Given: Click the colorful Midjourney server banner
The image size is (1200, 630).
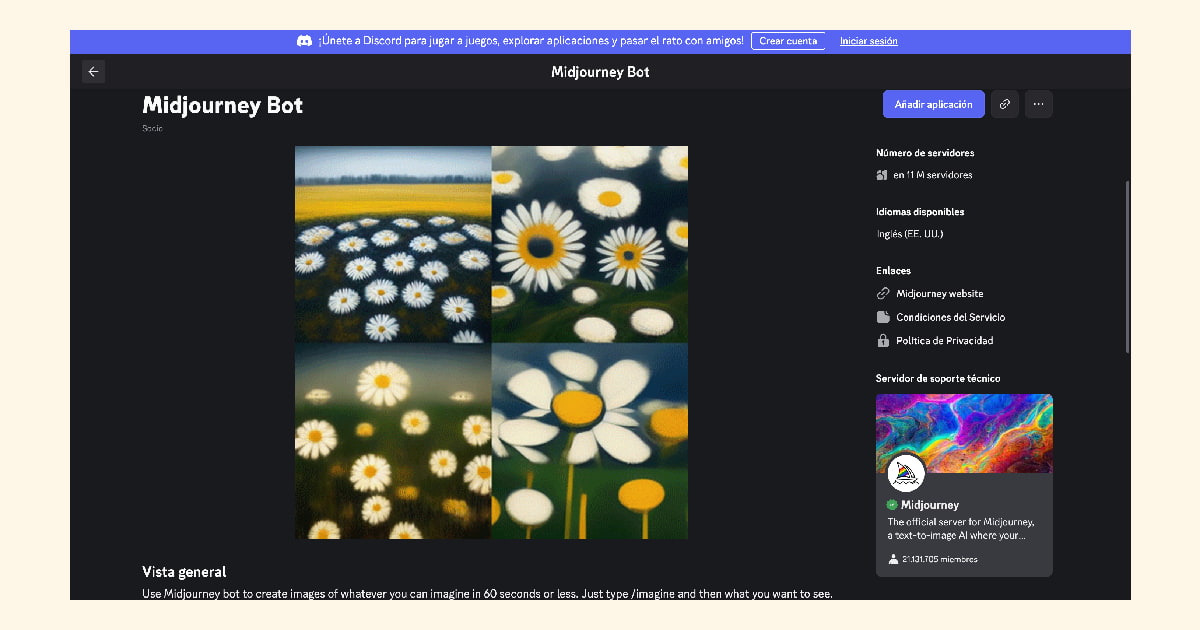Looking at the screenshot, I should pos(964,433).
